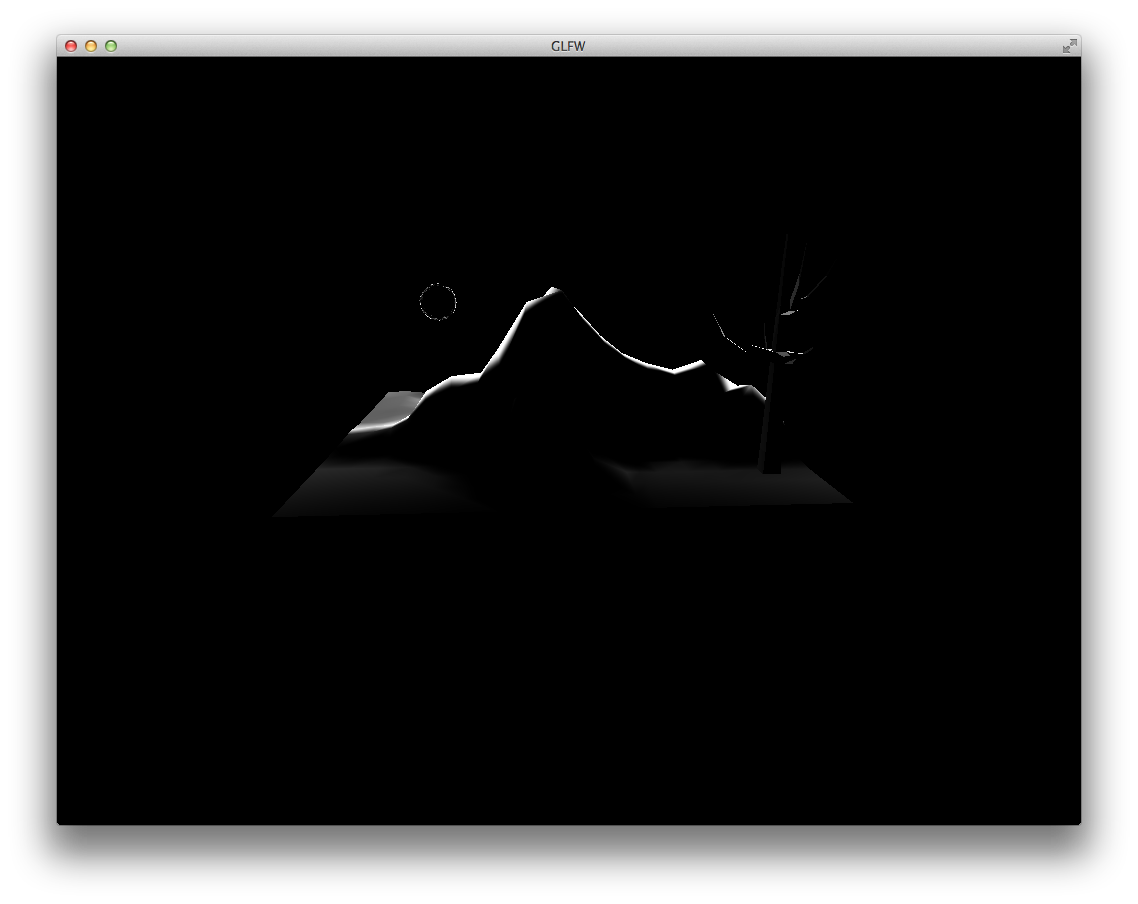Screen dimensions: 1138x904
Task: Click the GLFW window title text
Action: tap(568, 46)
